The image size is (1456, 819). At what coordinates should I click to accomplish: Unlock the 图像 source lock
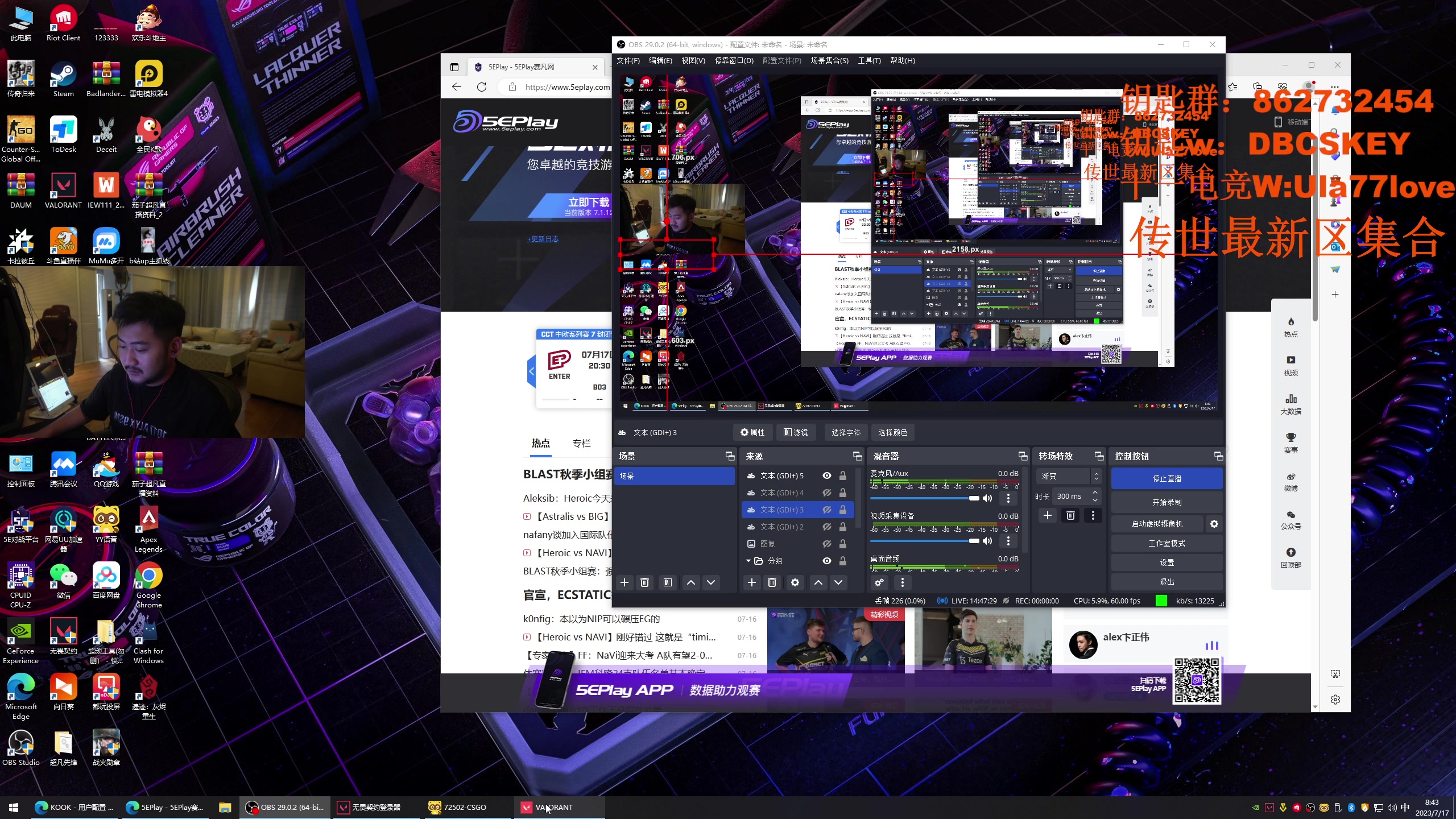[843, 544]
